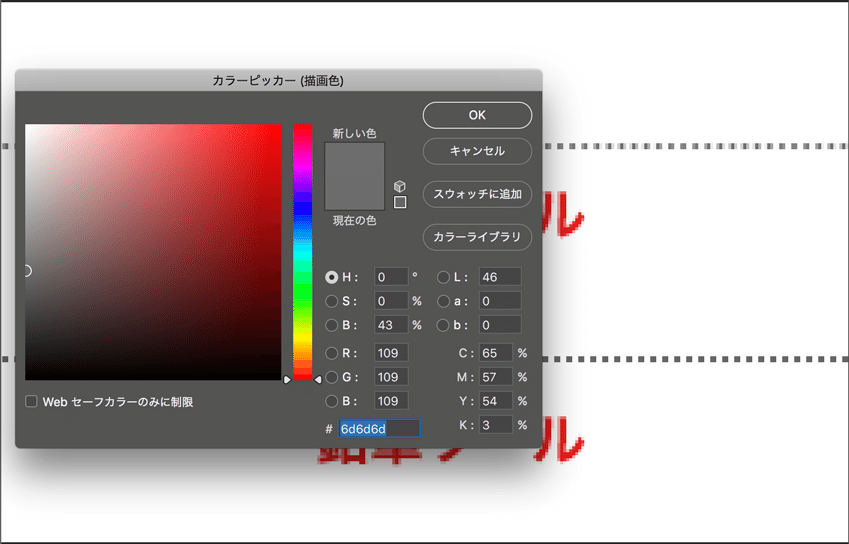
Task: Select the G green radio button
Action: (x=331, y=377)
